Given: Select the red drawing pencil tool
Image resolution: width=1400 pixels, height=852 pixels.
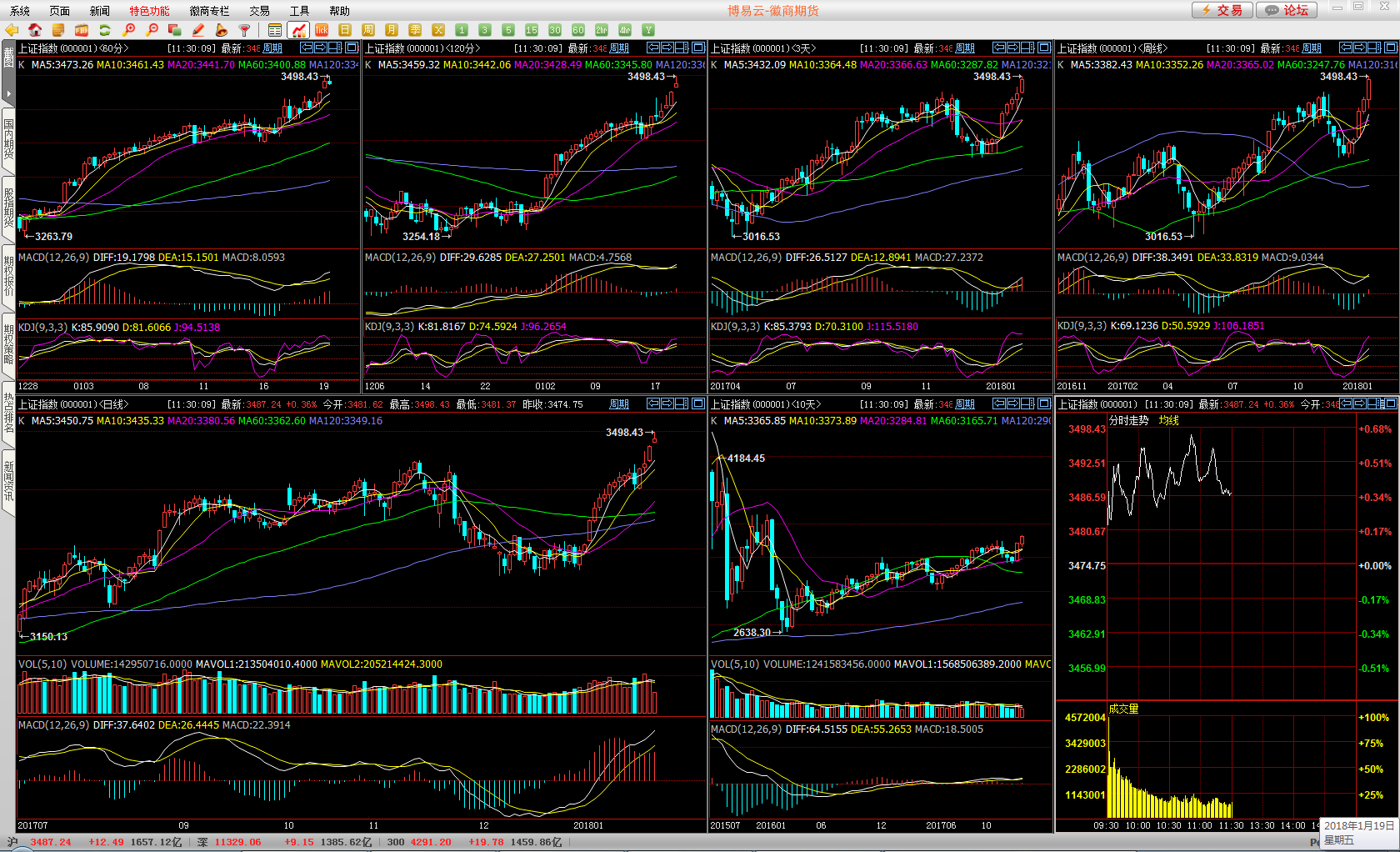Looking at the screenshot, I should point(198,30).
